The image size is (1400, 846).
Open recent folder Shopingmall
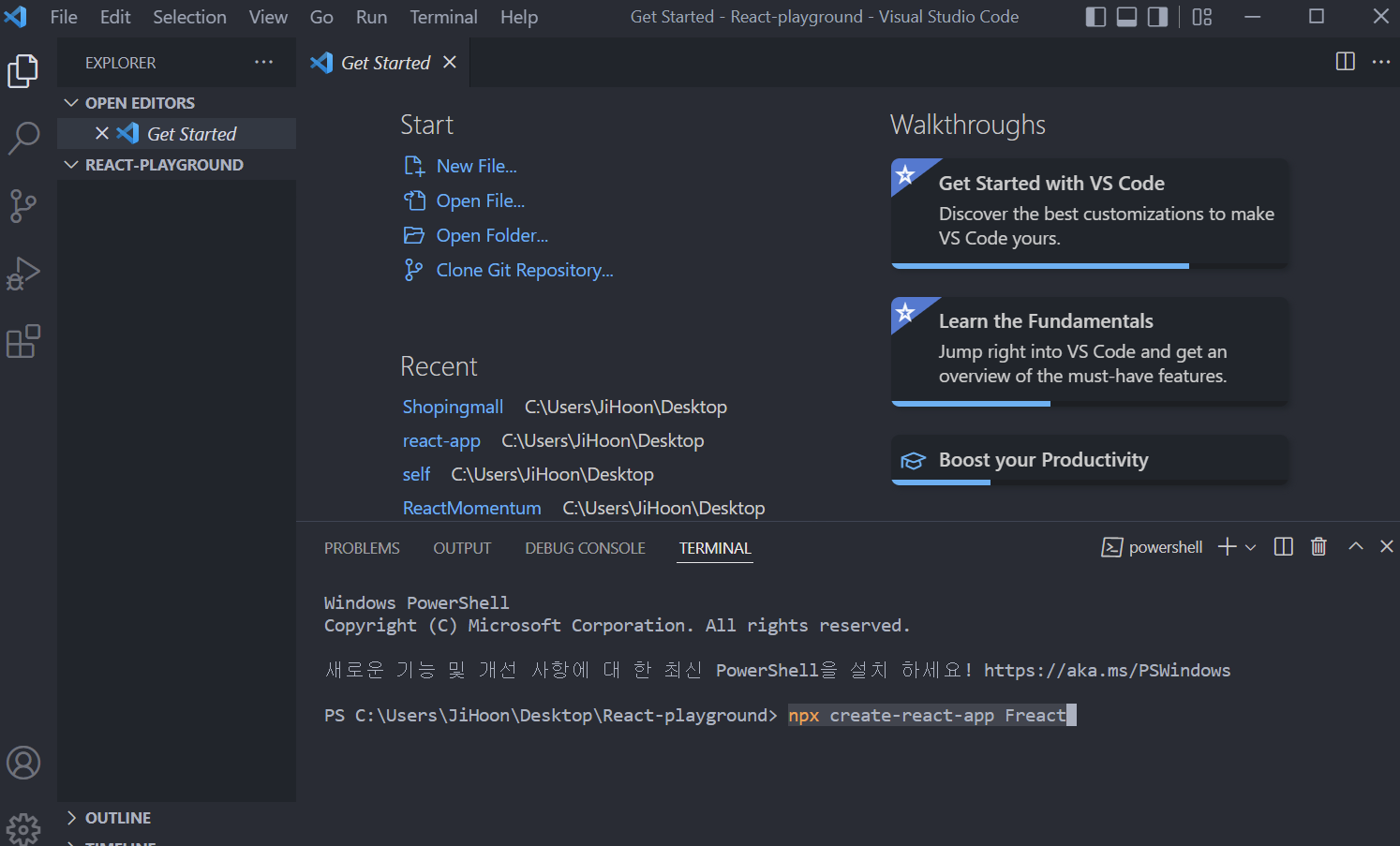tap(453, 407)
